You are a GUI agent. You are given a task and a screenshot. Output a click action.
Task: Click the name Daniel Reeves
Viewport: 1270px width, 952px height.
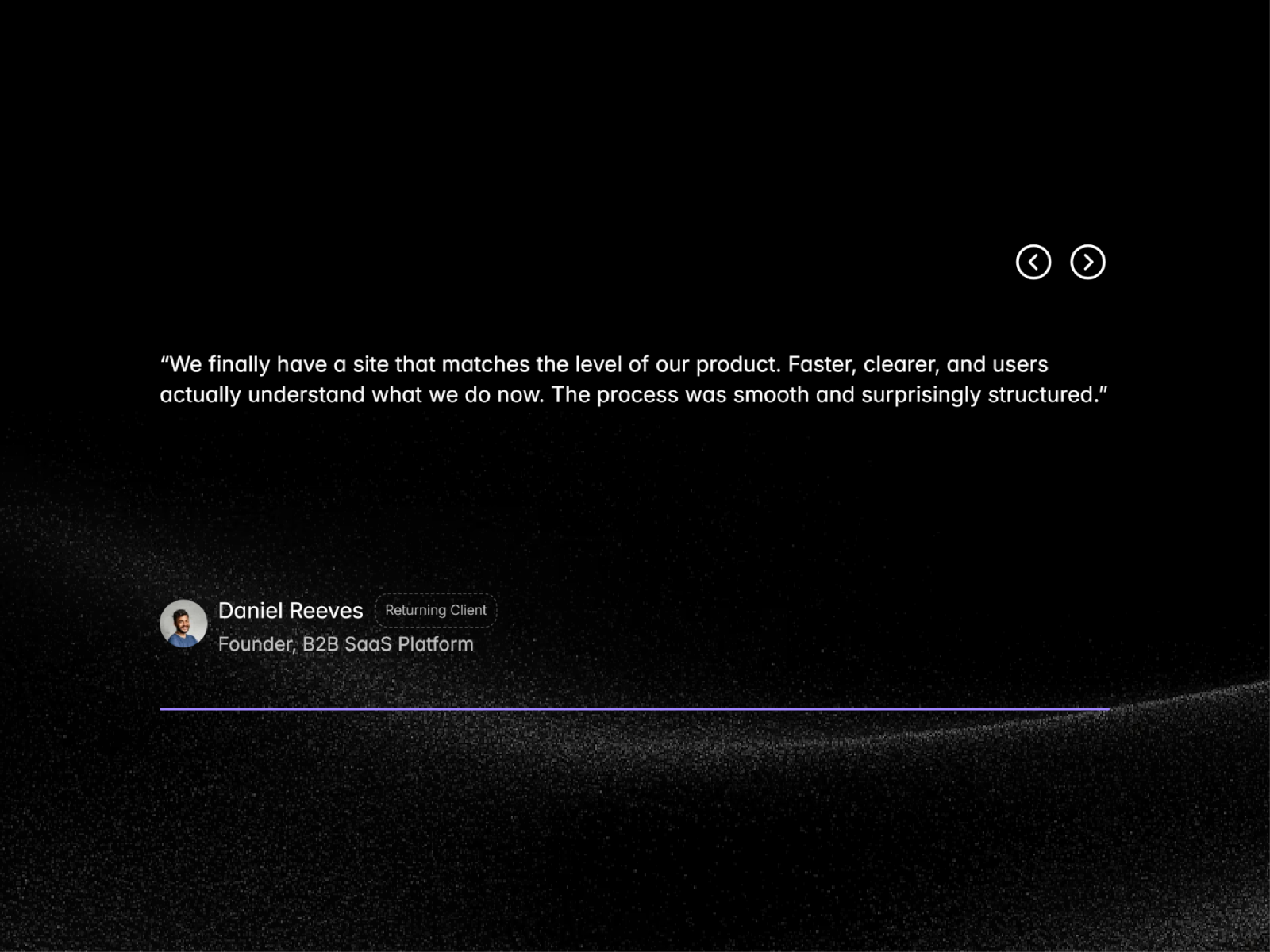point(291,610)
